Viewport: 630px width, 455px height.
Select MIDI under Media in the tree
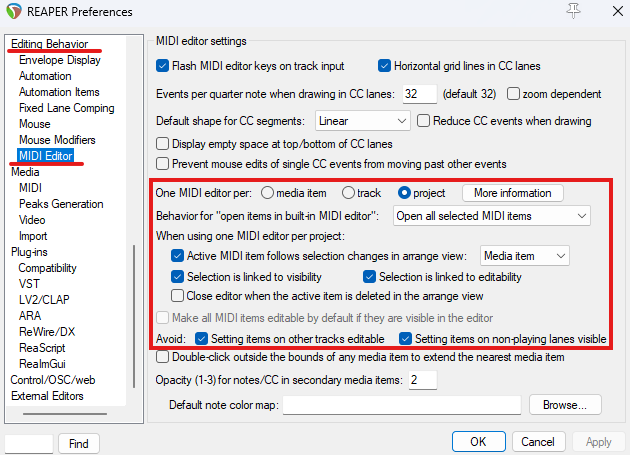pos(30,188)
